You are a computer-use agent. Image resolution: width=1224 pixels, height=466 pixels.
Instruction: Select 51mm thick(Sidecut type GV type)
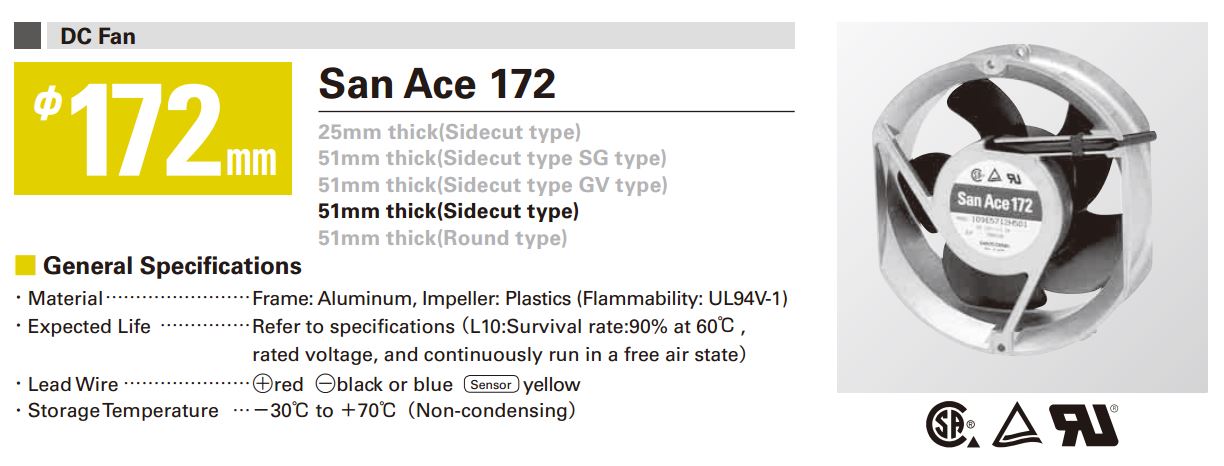pos(492,185)
